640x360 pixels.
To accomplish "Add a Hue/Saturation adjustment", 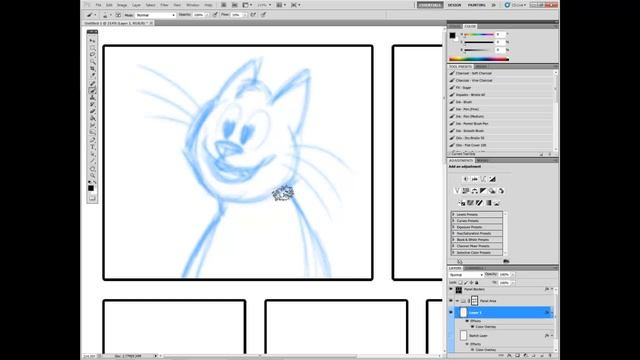I will (466, 191).
